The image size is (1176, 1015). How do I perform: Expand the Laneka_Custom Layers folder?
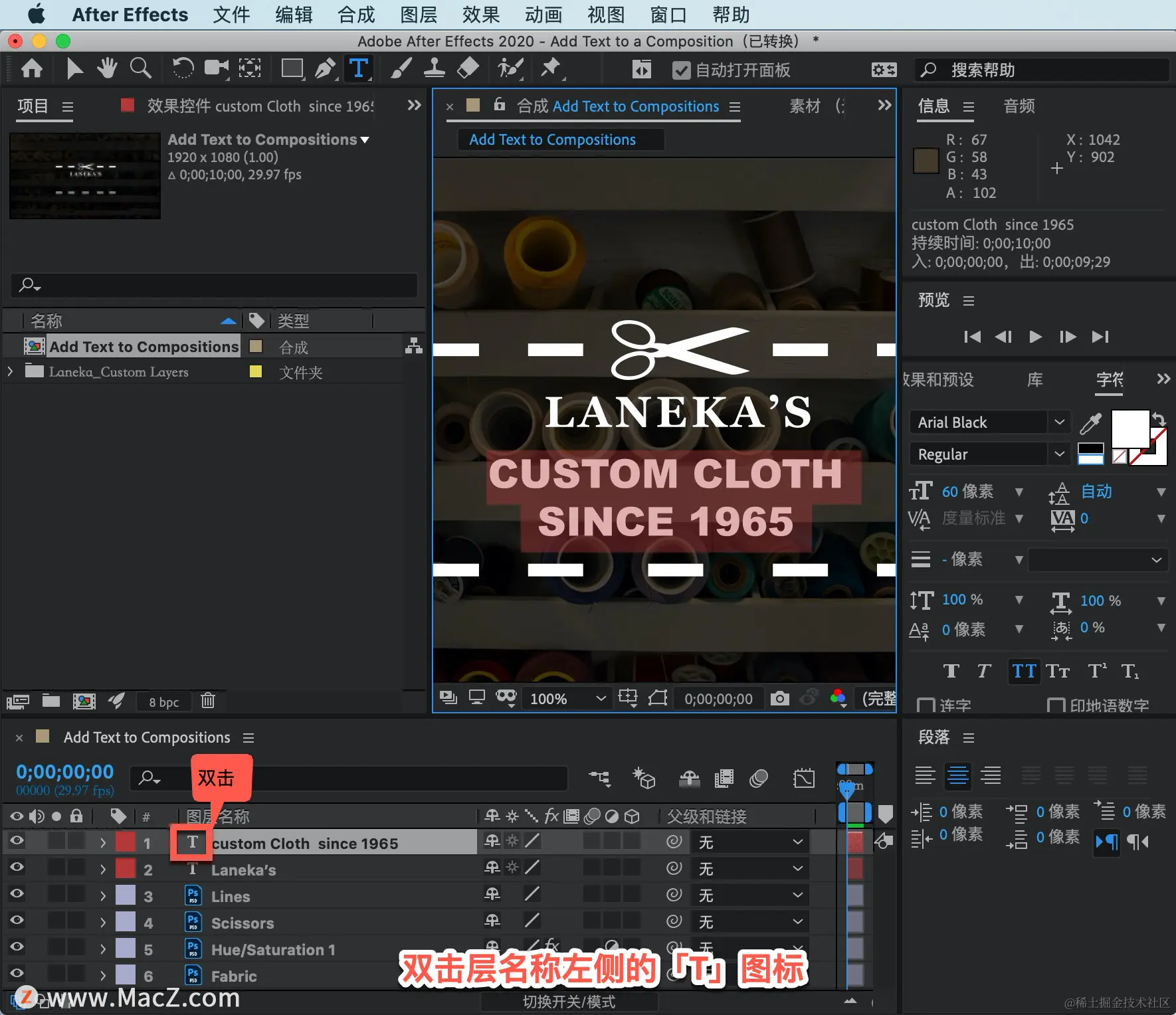10,372
